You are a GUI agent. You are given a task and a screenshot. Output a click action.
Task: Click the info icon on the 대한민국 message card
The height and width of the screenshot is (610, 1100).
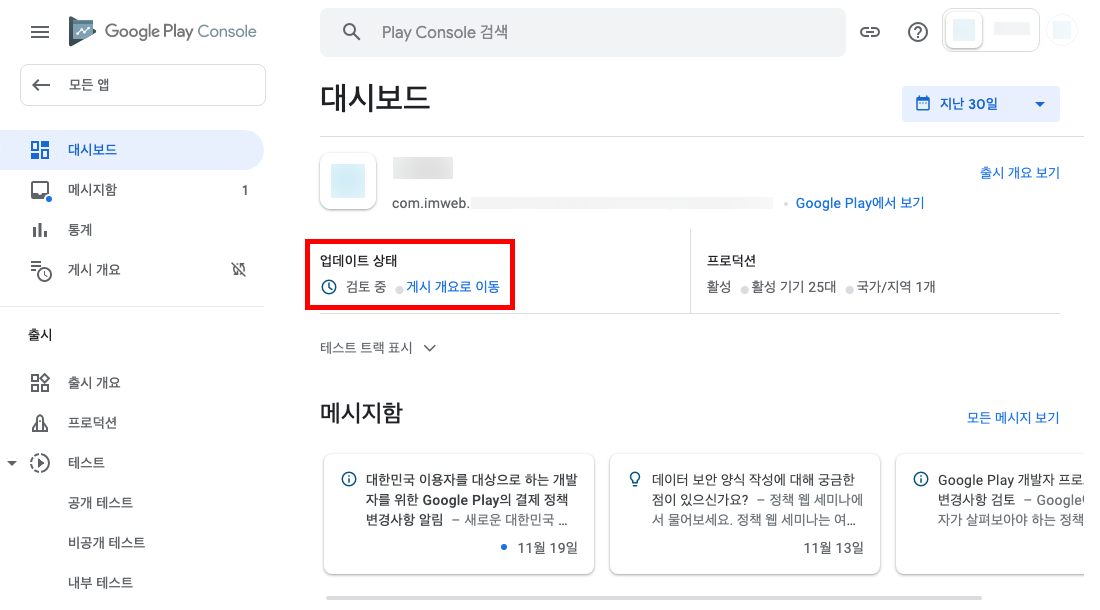pos(348,480)
